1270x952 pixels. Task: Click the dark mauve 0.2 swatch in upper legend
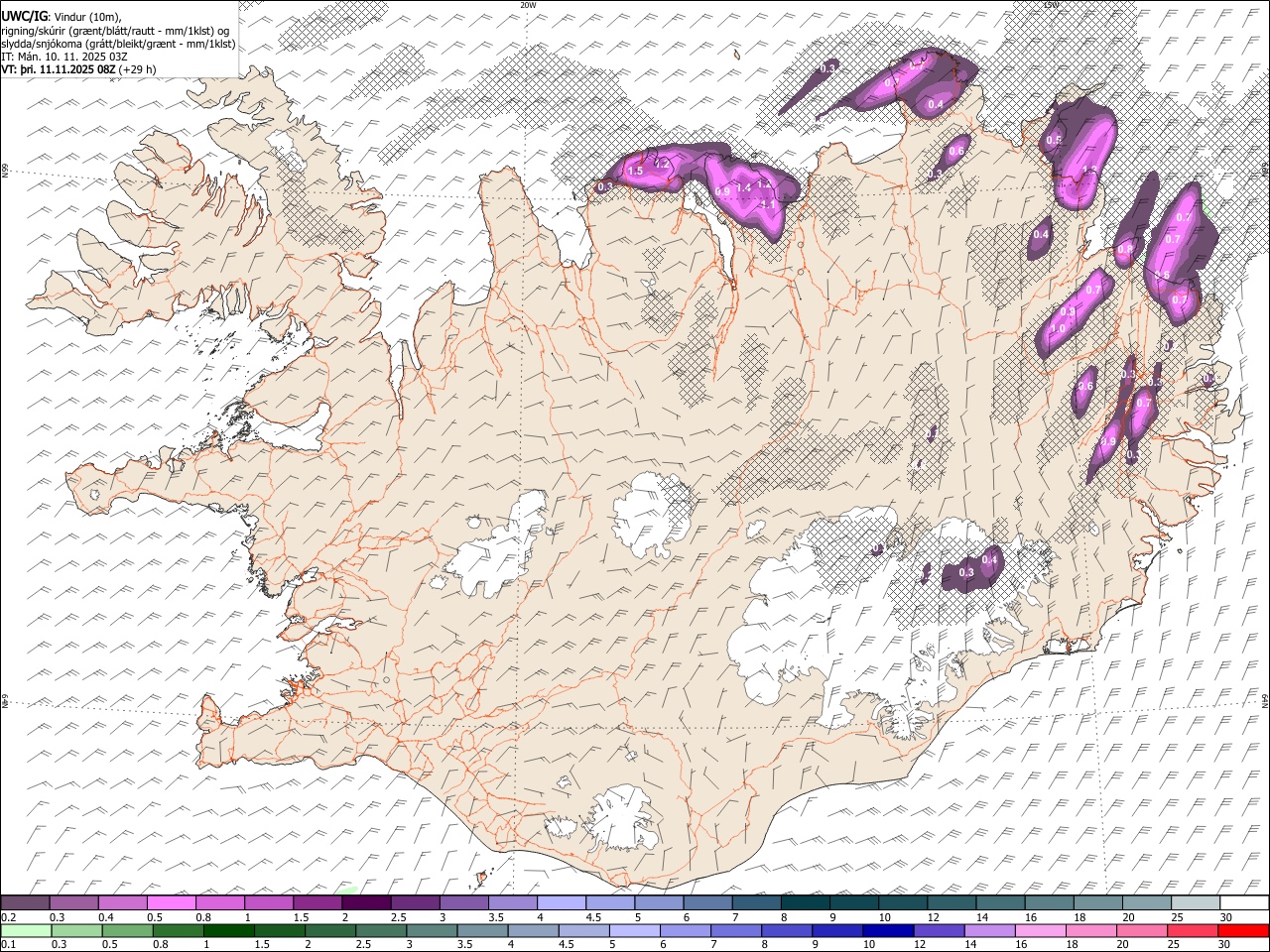click(x=25, y=903)
